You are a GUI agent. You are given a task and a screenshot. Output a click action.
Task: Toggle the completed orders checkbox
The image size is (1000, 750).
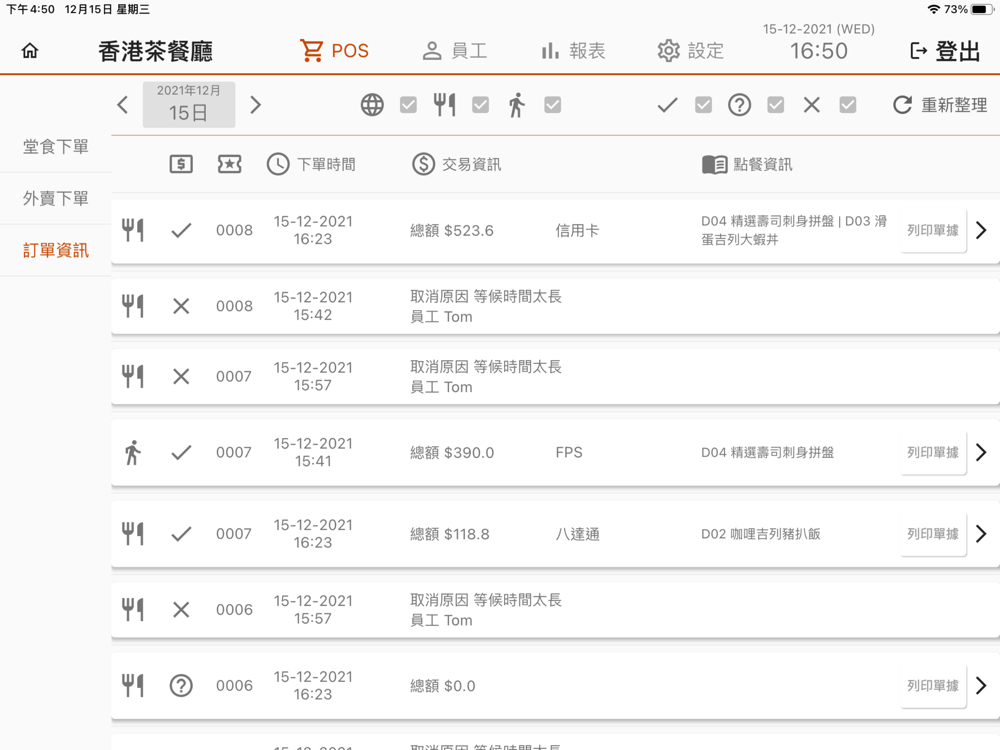[x=703, y=105]
